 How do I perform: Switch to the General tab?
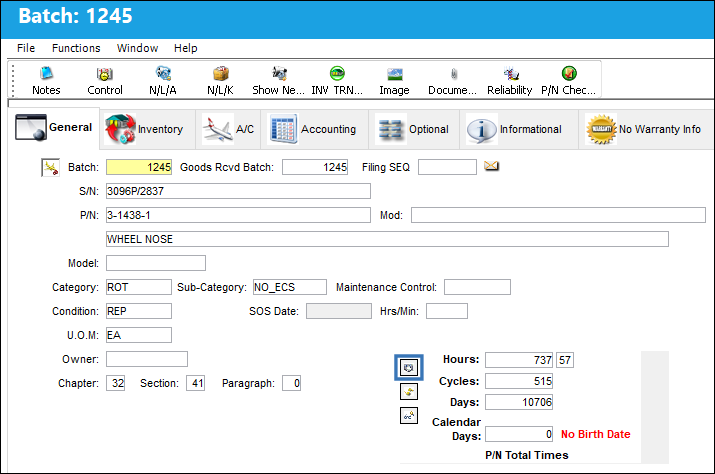(54, 128)
